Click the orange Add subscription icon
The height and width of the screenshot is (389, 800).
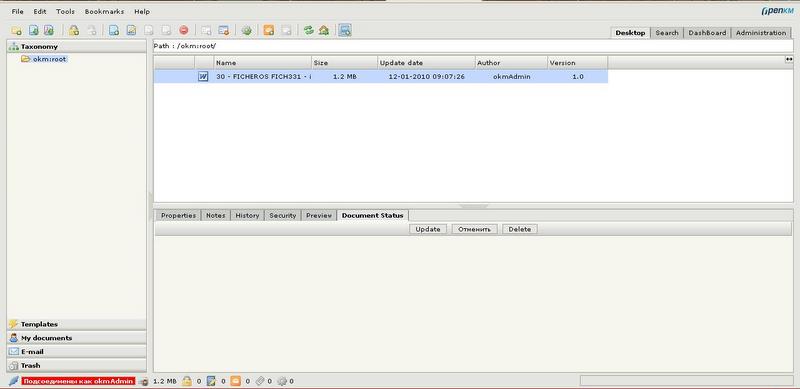[269, 31]
